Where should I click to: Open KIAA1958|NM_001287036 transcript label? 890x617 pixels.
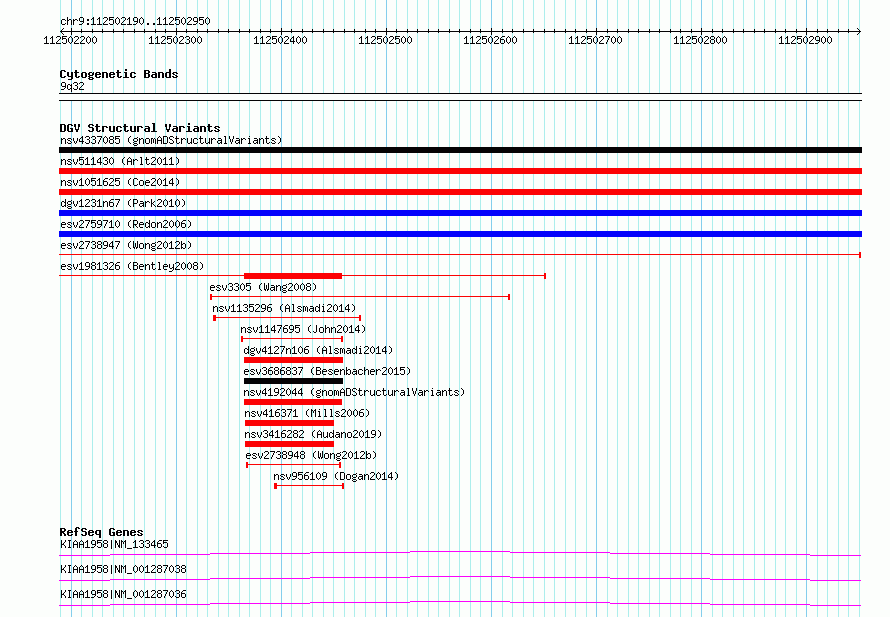click(x=123, y=594)
